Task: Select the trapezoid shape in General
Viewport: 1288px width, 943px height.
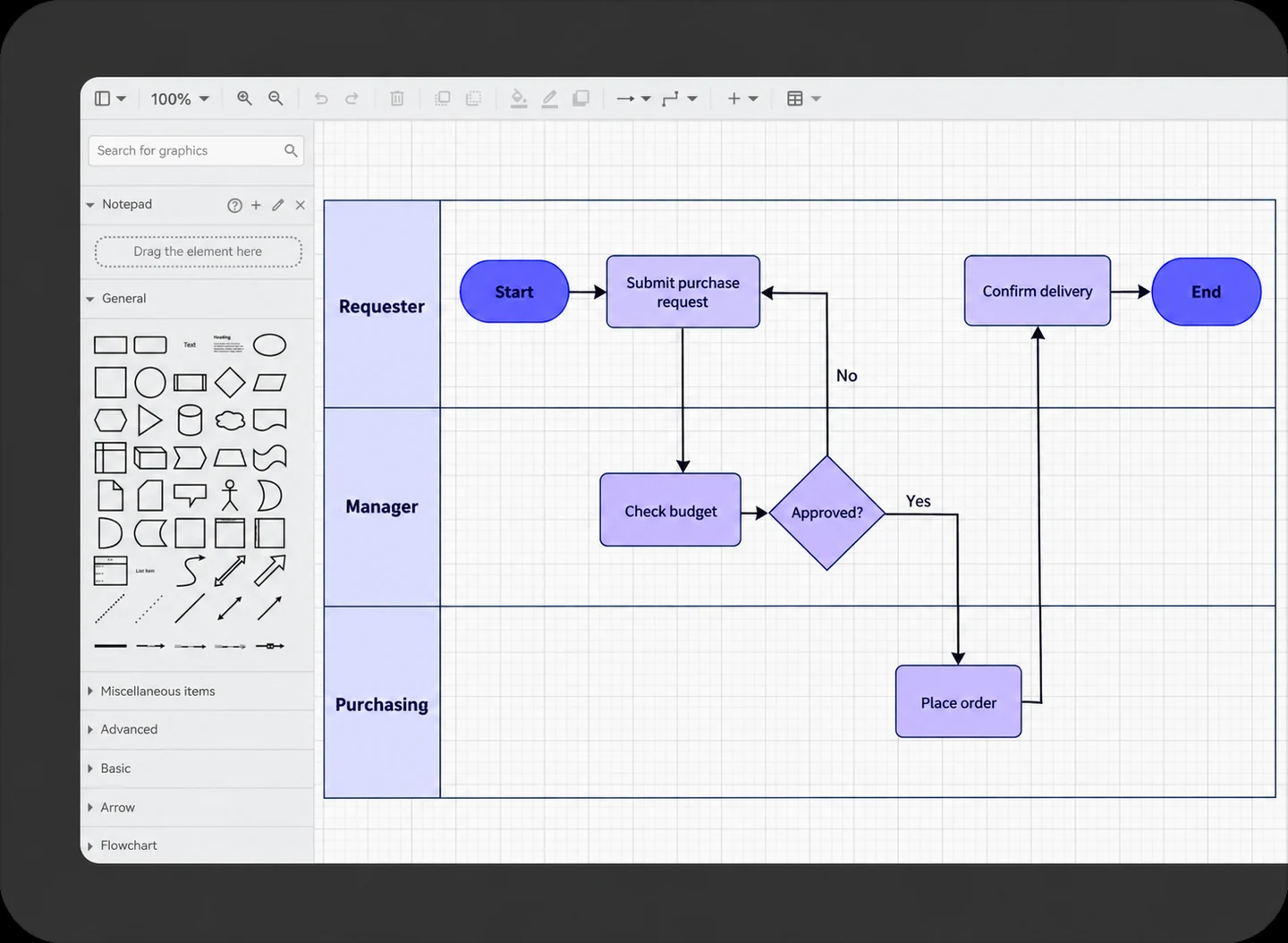Action: 230,458
